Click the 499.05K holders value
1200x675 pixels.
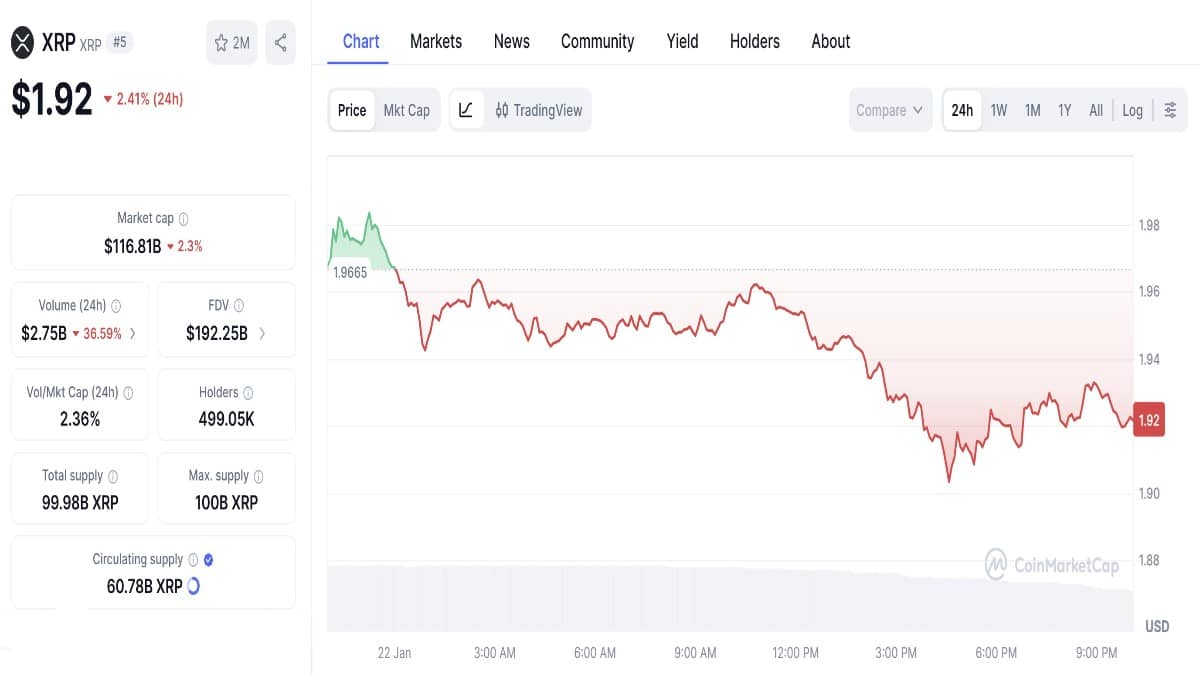click(x=227, y=419)
